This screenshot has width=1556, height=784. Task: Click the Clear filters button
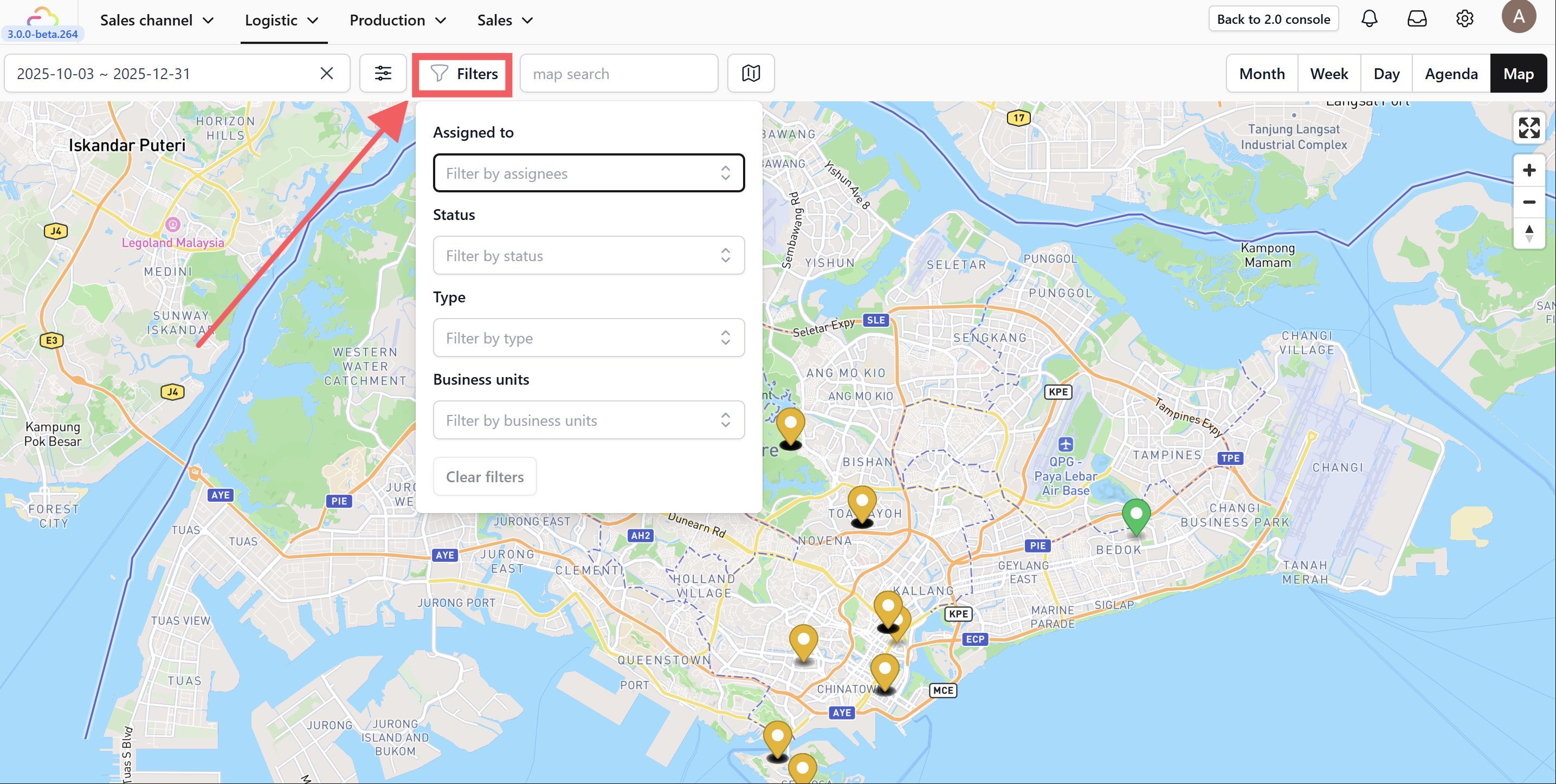[x=485, y=477]
